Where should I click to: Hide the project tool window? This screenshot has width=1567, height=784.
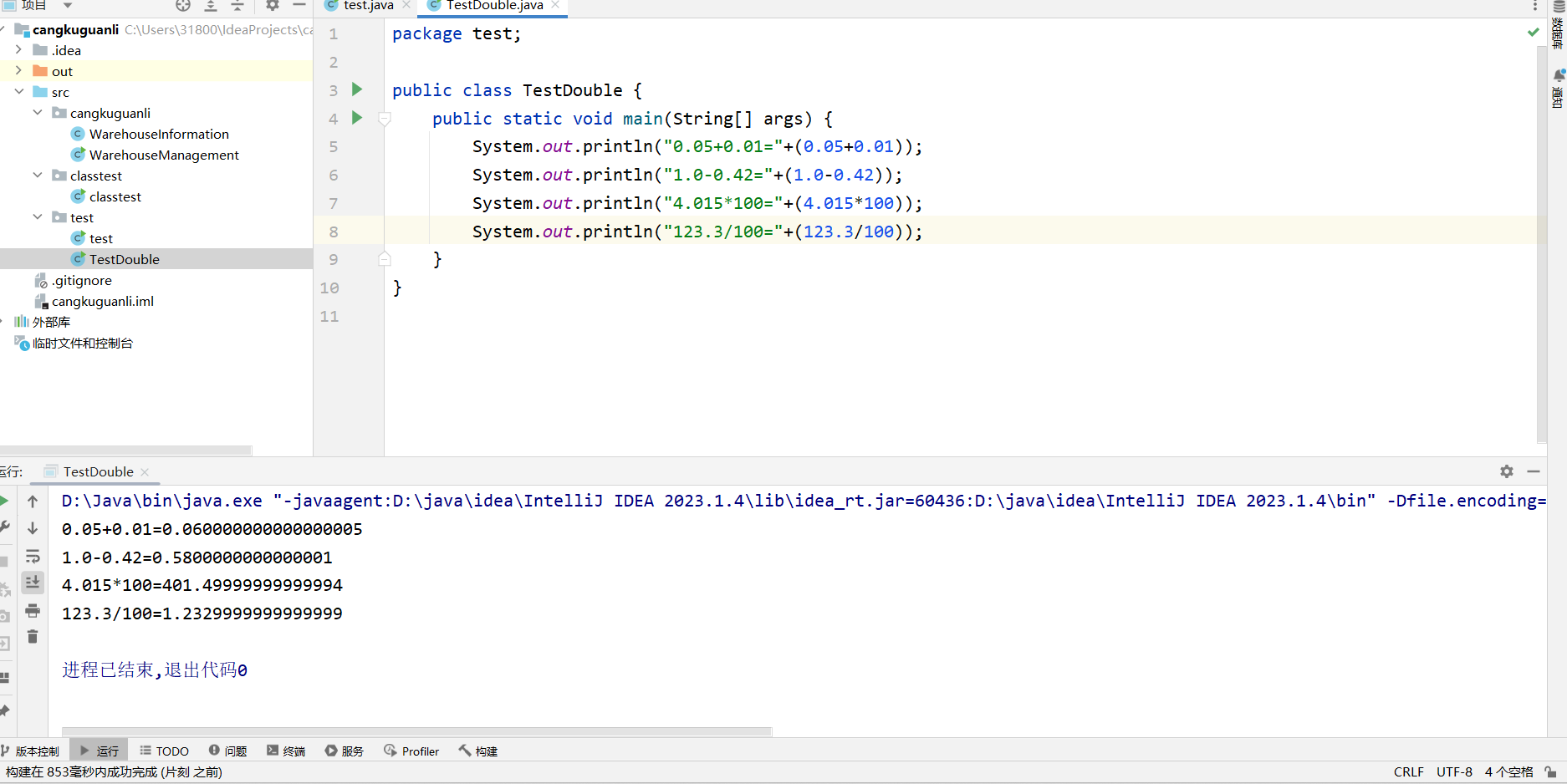[x=299, y=6]
